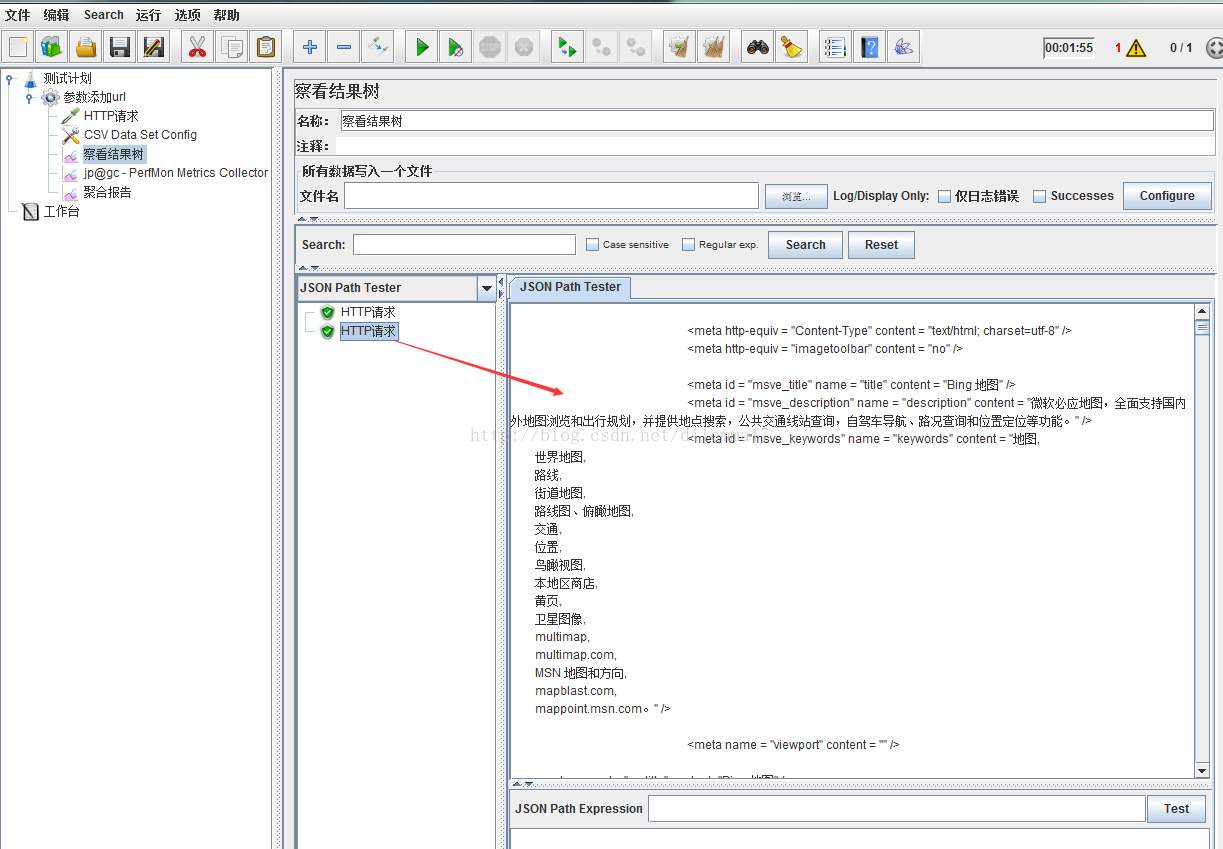Open the Search menu in menu bar
Image resolution: width=1223 pixels, height=849 pixels.
click(x=104, y=15)
